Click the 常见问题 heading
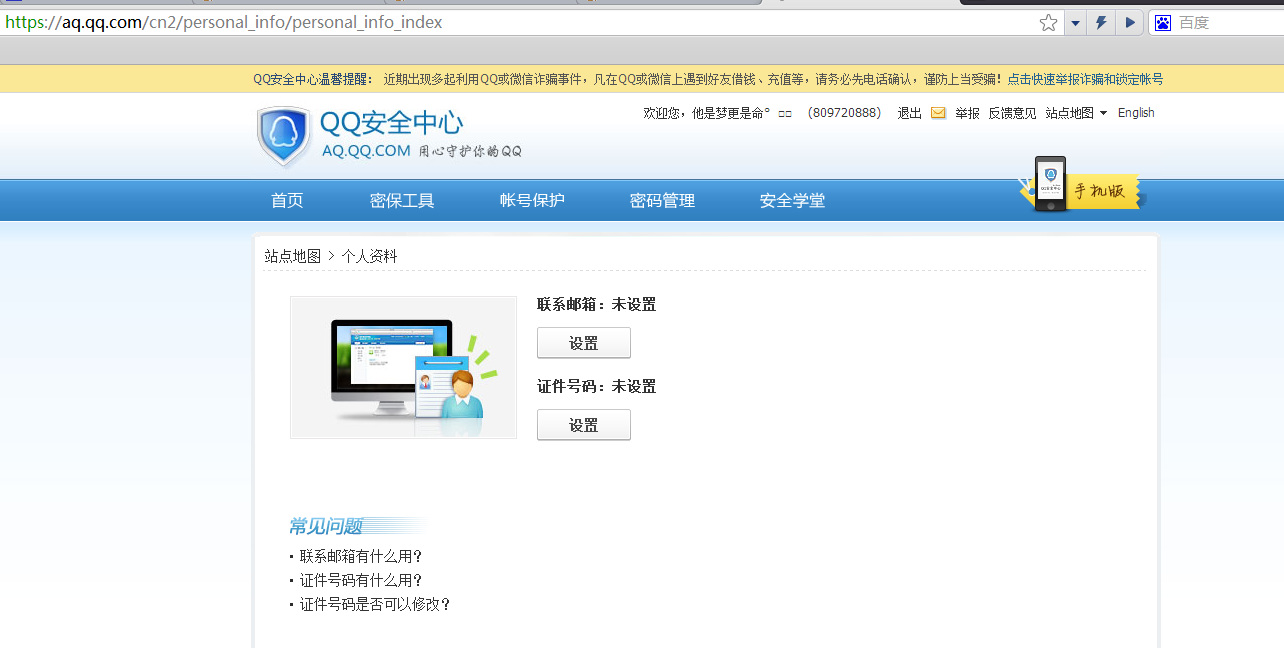The width and height of the screenshot is (1284, 648). [x=326, y=527]
